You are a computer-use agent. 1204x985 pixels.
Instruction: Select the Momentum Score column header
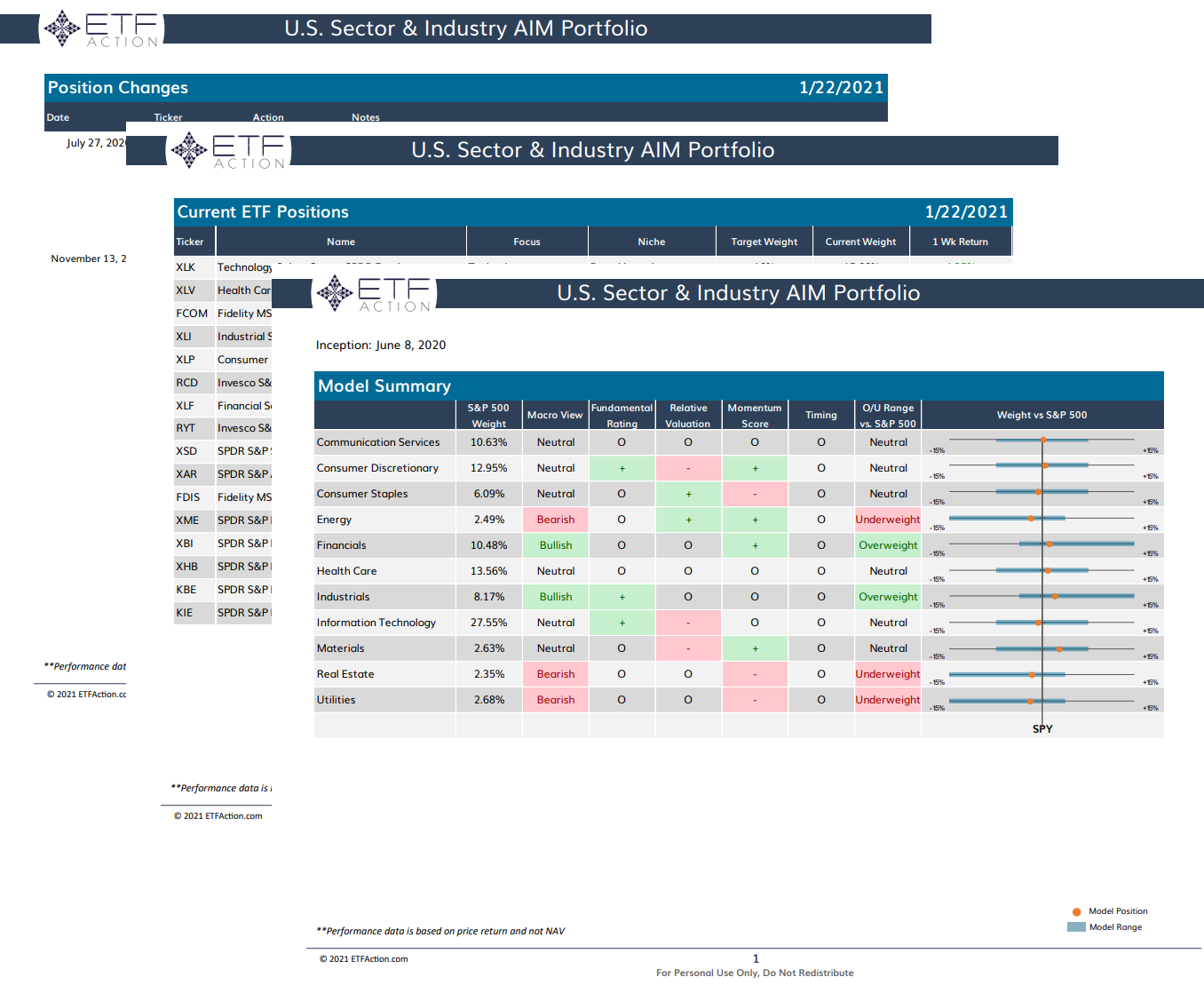755,416
